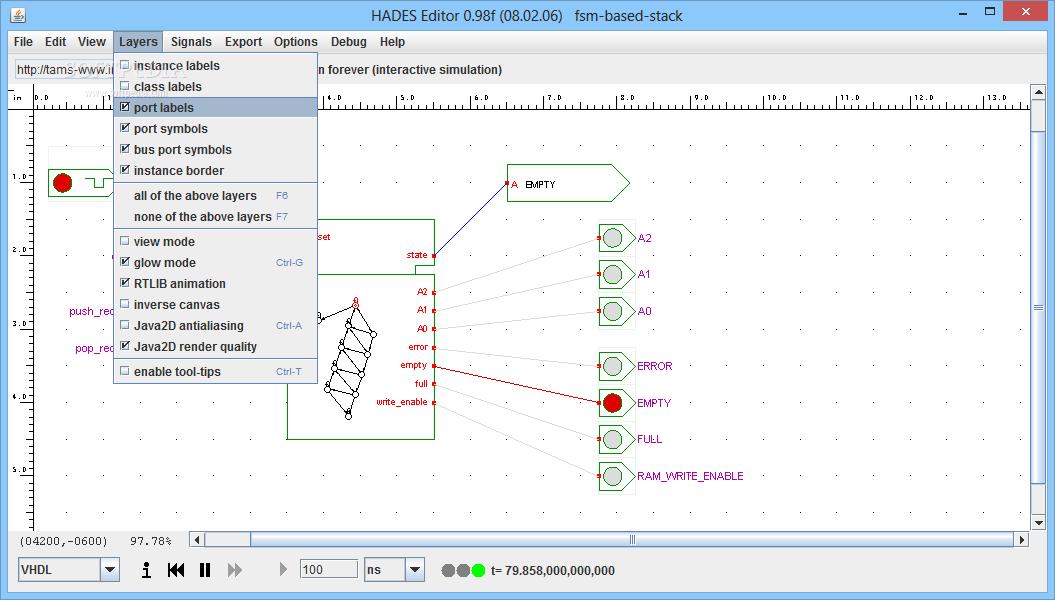Screen dimensions: 1055x600
Task: Open the Edit menu
Action: (x=56, y=42)
